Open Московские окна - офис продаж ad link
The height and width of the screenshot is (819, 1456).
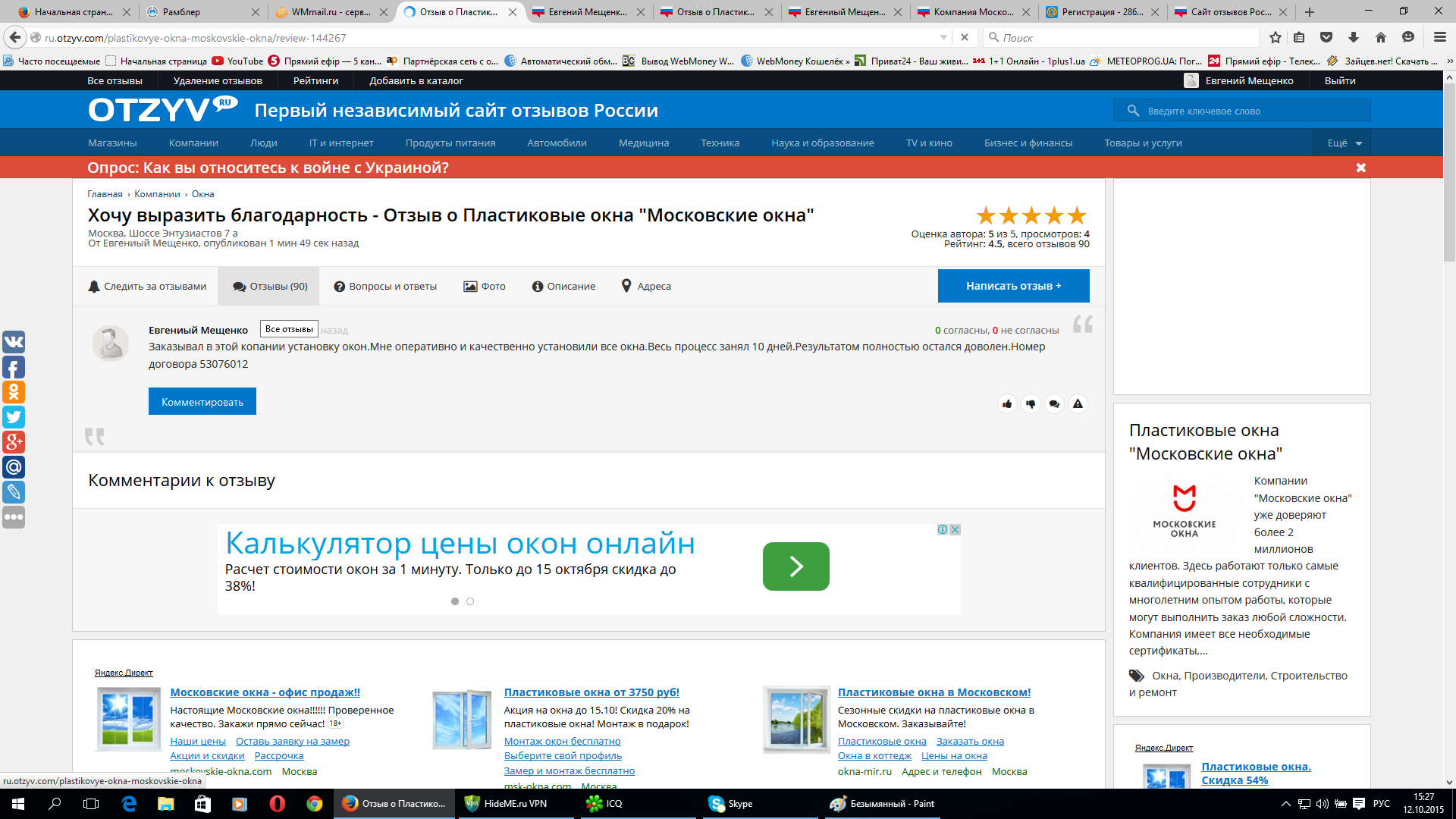[265, 692]
